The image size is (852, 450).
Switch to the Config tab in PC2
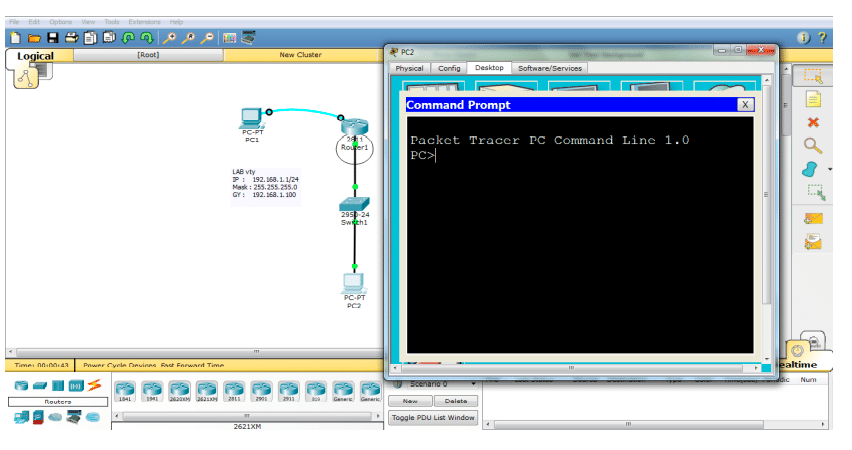pos(449,68)
